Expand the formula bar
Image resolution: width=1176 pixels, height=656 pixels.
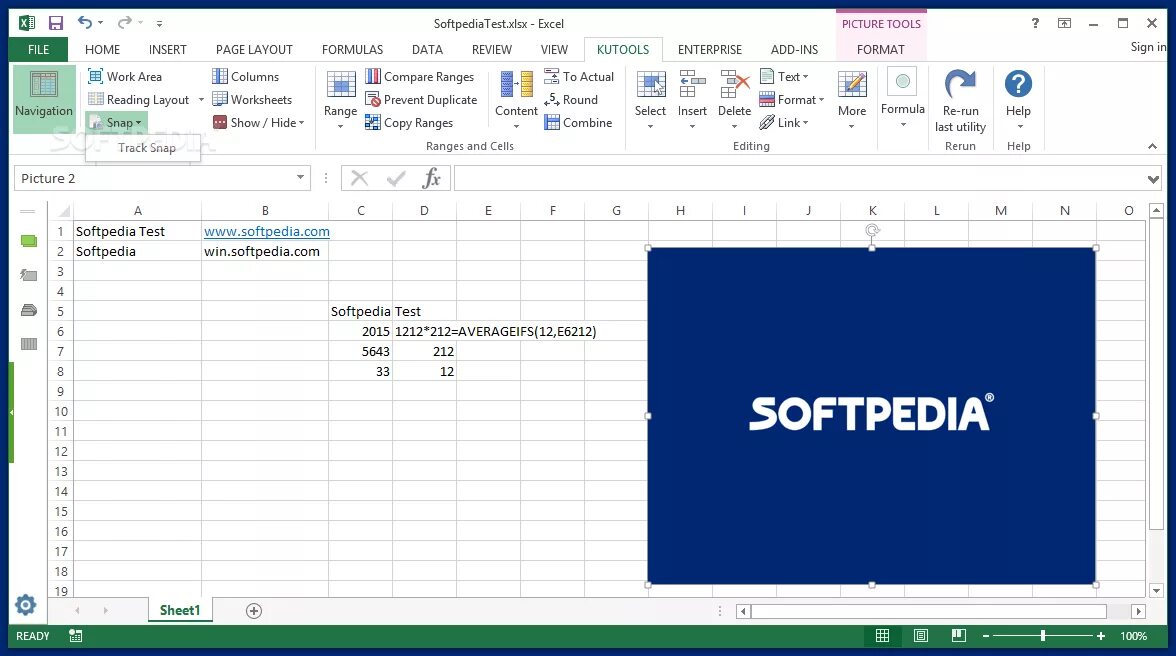(1153, 178)
